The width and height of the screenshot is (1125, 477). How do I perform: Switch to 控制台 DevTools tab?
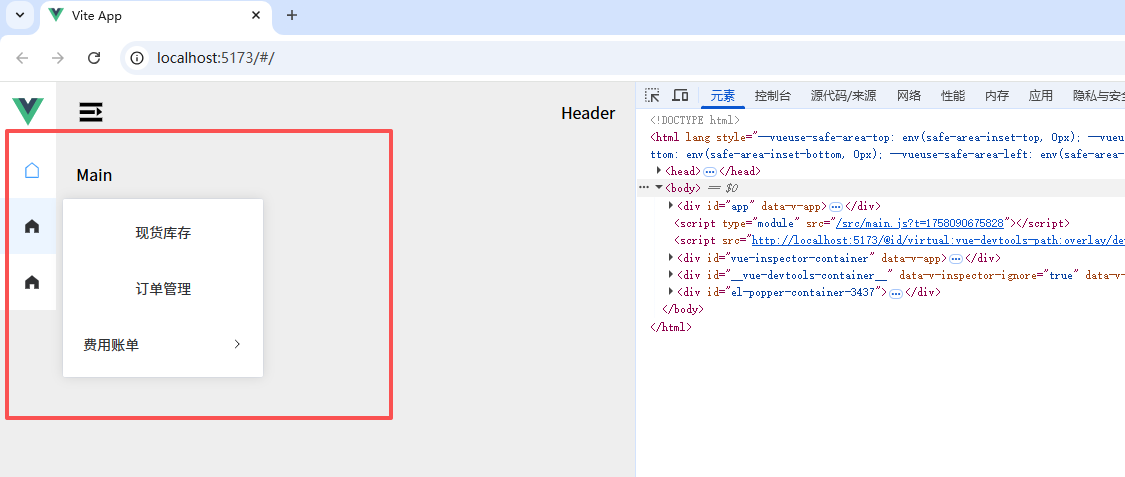click(x=773, y=95)
